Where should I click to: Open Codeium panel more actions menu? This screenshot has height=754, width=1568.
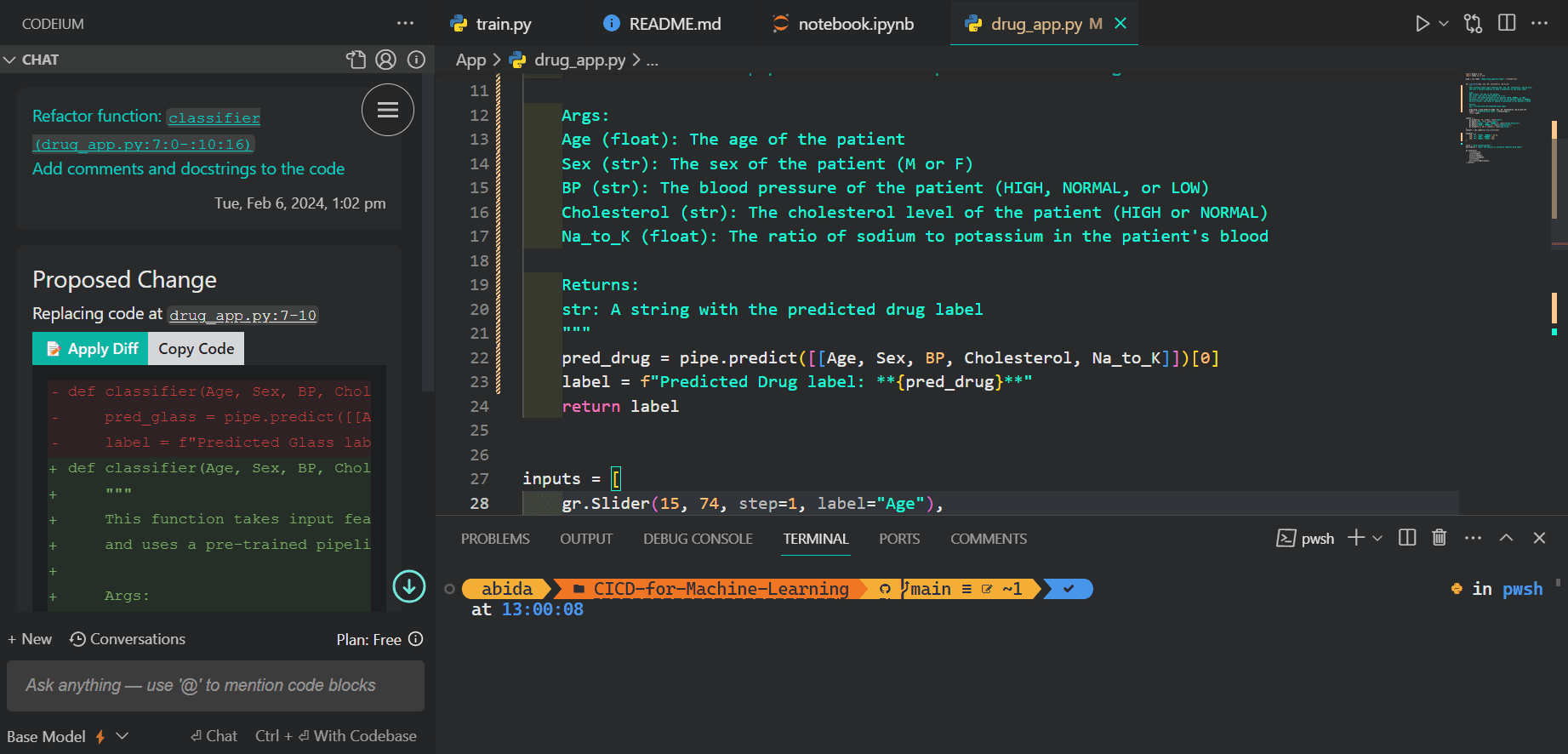click(x=405, y=24)
